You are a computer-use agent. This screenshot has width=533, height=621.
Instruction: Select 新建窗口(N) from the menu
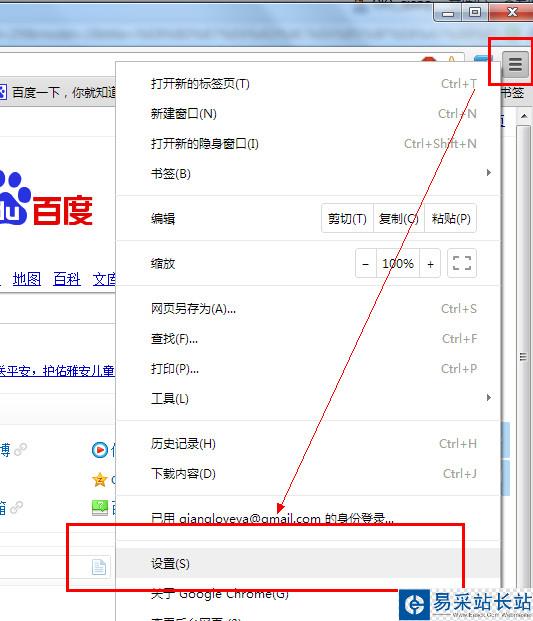pos(308,114)
